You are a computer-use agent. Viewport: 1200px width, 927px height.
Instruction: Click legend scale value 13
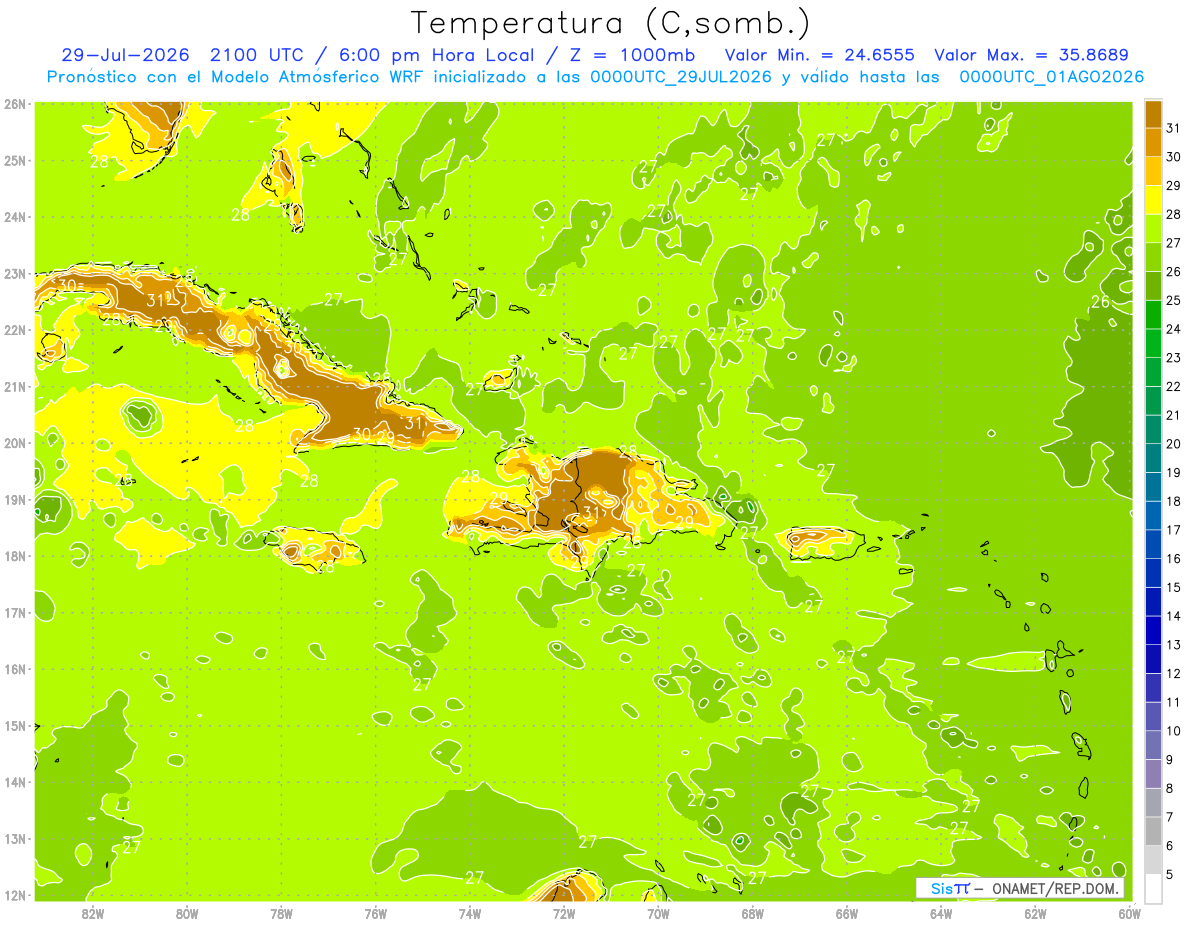(x=1173, y=645)
